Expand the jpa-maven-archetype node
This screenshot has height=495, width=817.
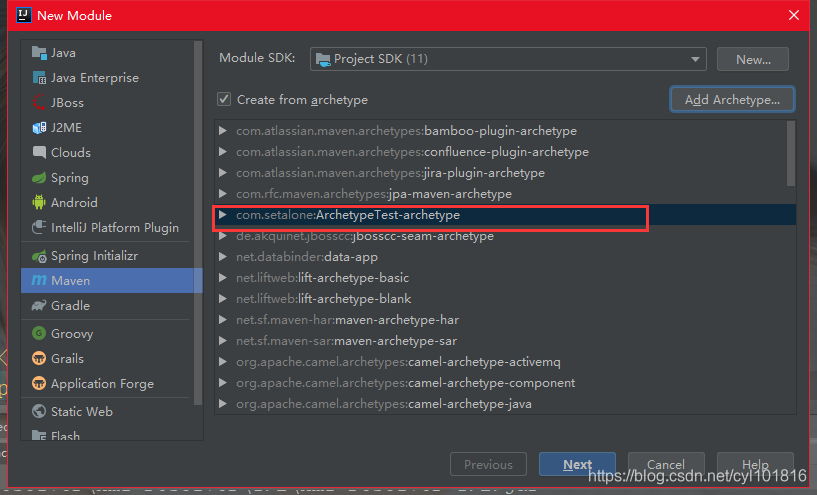223,193
